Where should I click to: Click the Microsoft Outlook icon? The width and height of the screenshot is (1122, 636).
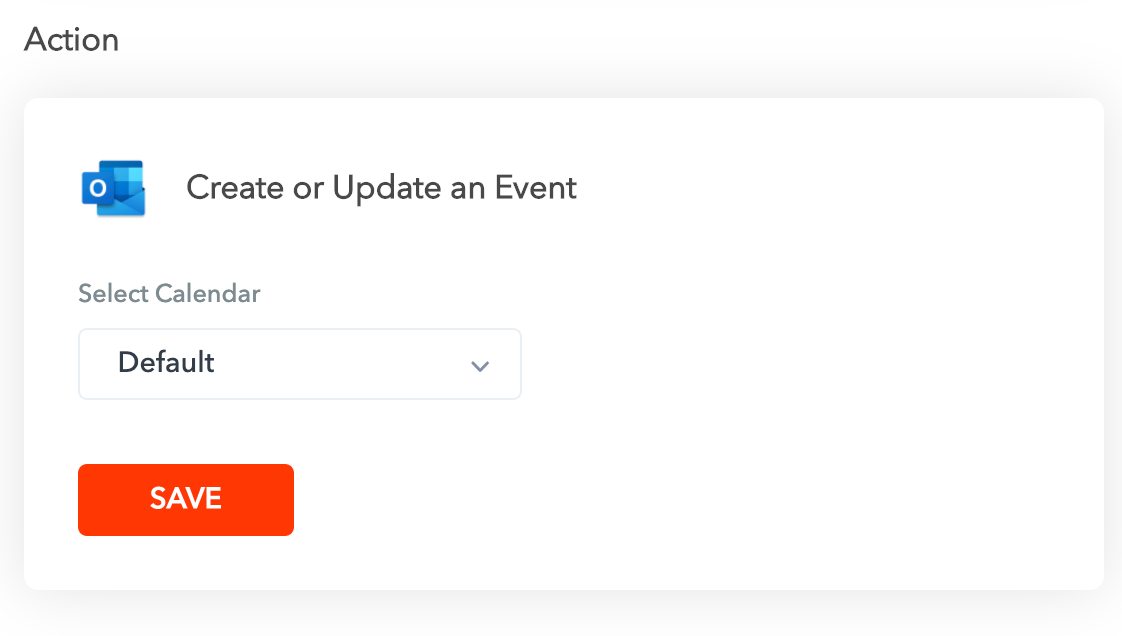(x=113, y=188)
